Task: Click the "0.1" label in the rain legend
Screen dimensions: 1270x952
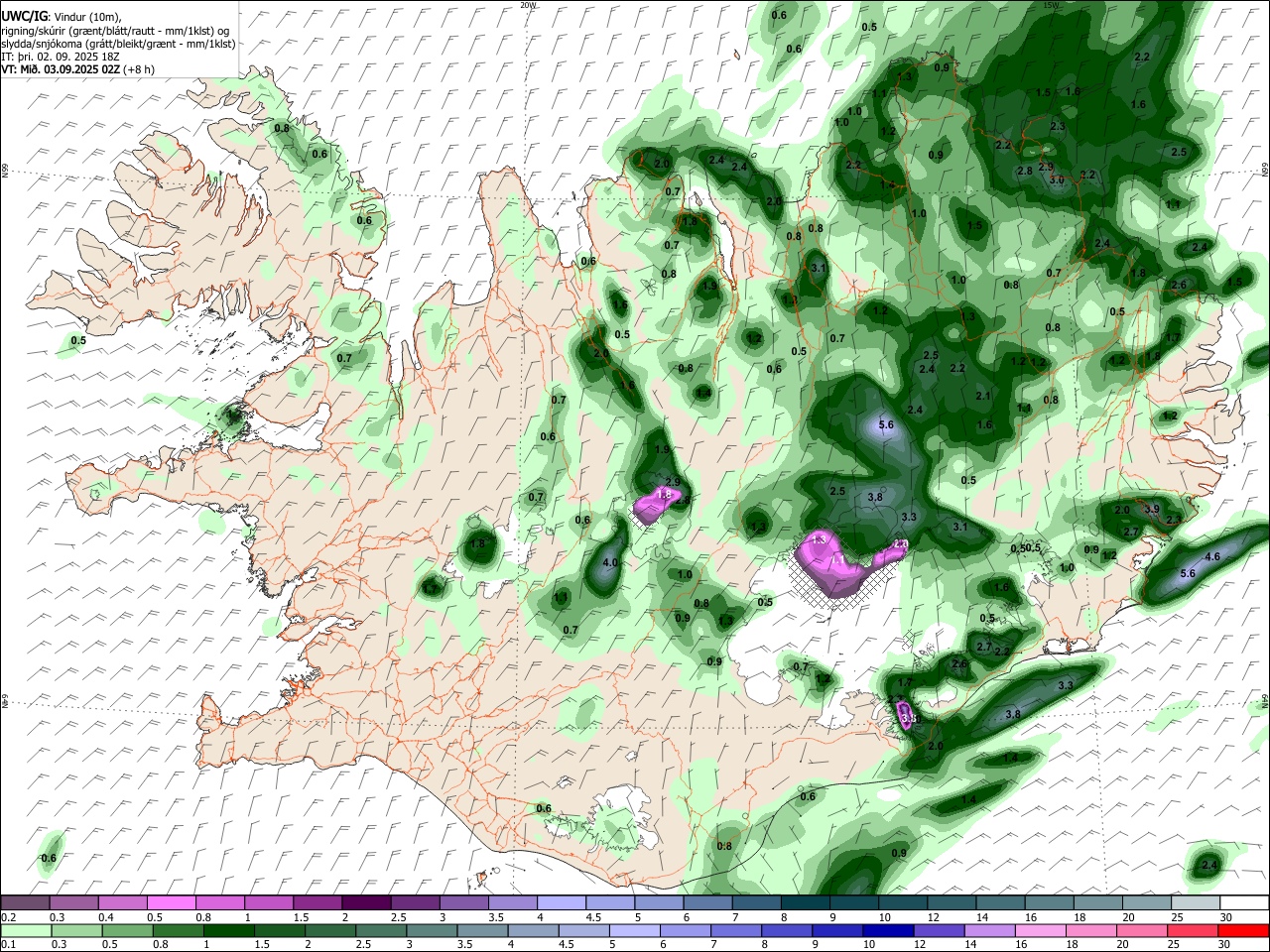Action: coord(8,944)
